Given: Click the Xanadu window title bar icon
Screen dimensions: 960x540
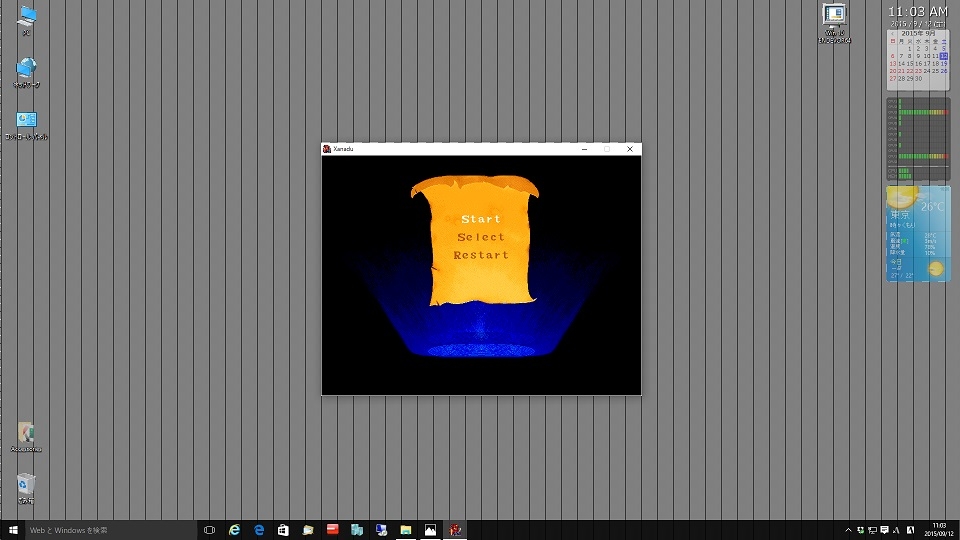Looking at the screenshot, I should [327, 149].
